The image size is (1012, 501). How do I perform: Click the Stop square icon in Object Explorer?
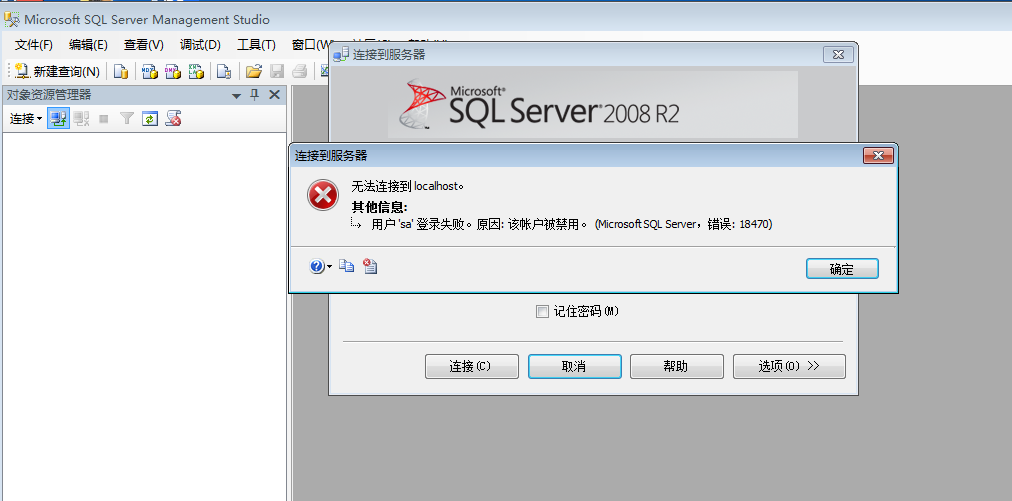[103, 119]
